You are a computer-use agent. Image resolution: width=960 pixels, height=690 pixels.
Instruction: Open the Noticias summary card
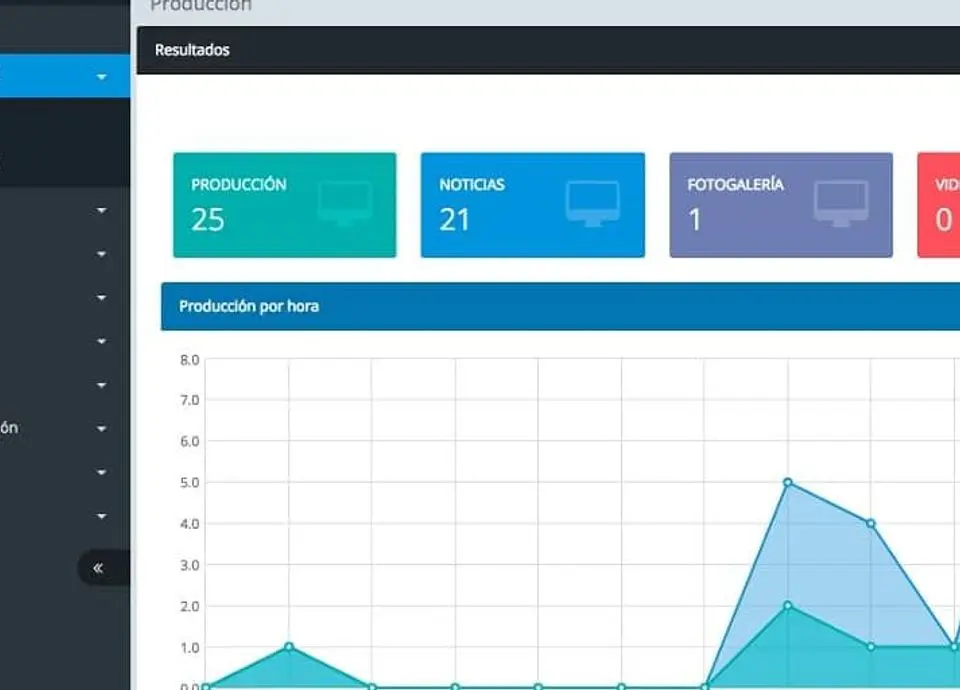[533, 205]
